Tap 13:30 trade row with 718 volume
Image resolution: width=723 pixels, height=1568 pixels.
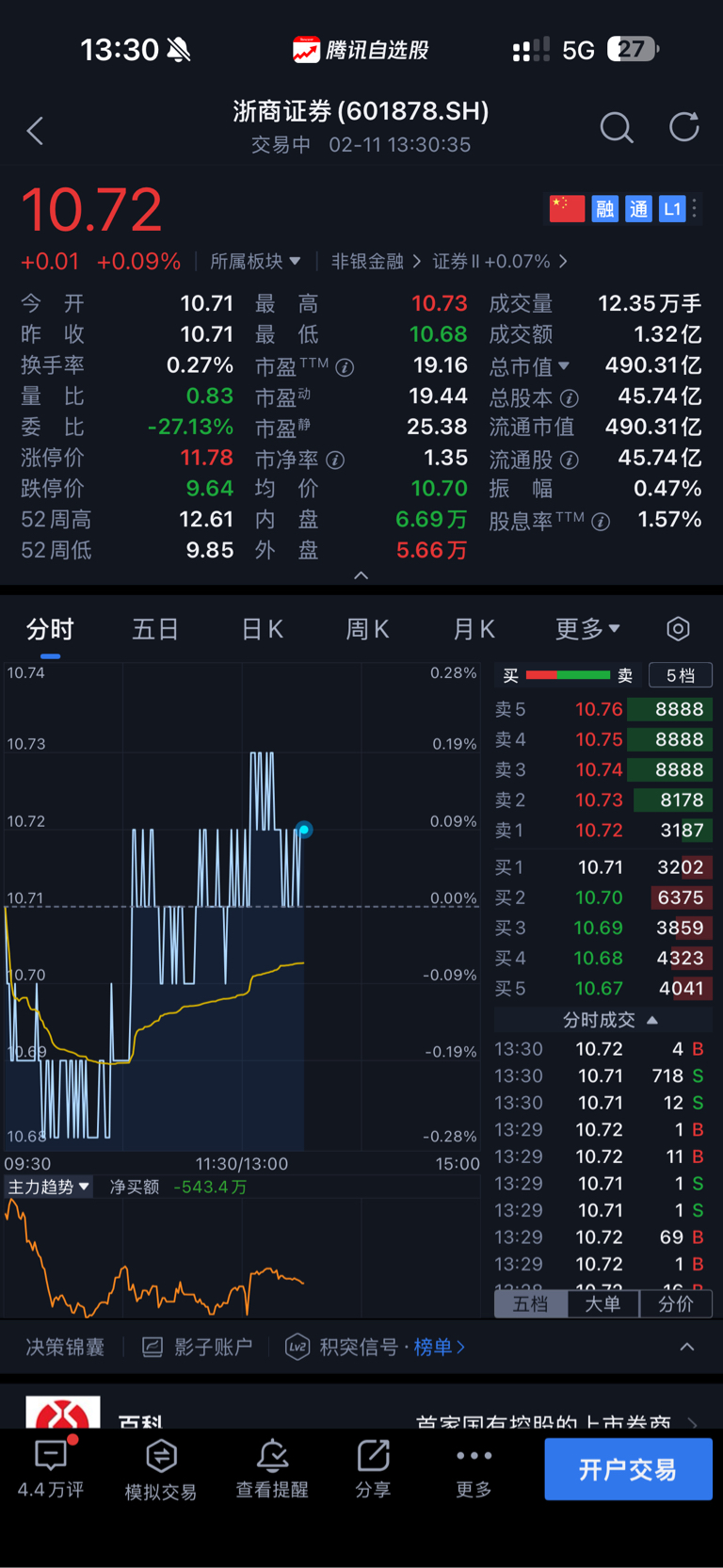click(600, 1075)
